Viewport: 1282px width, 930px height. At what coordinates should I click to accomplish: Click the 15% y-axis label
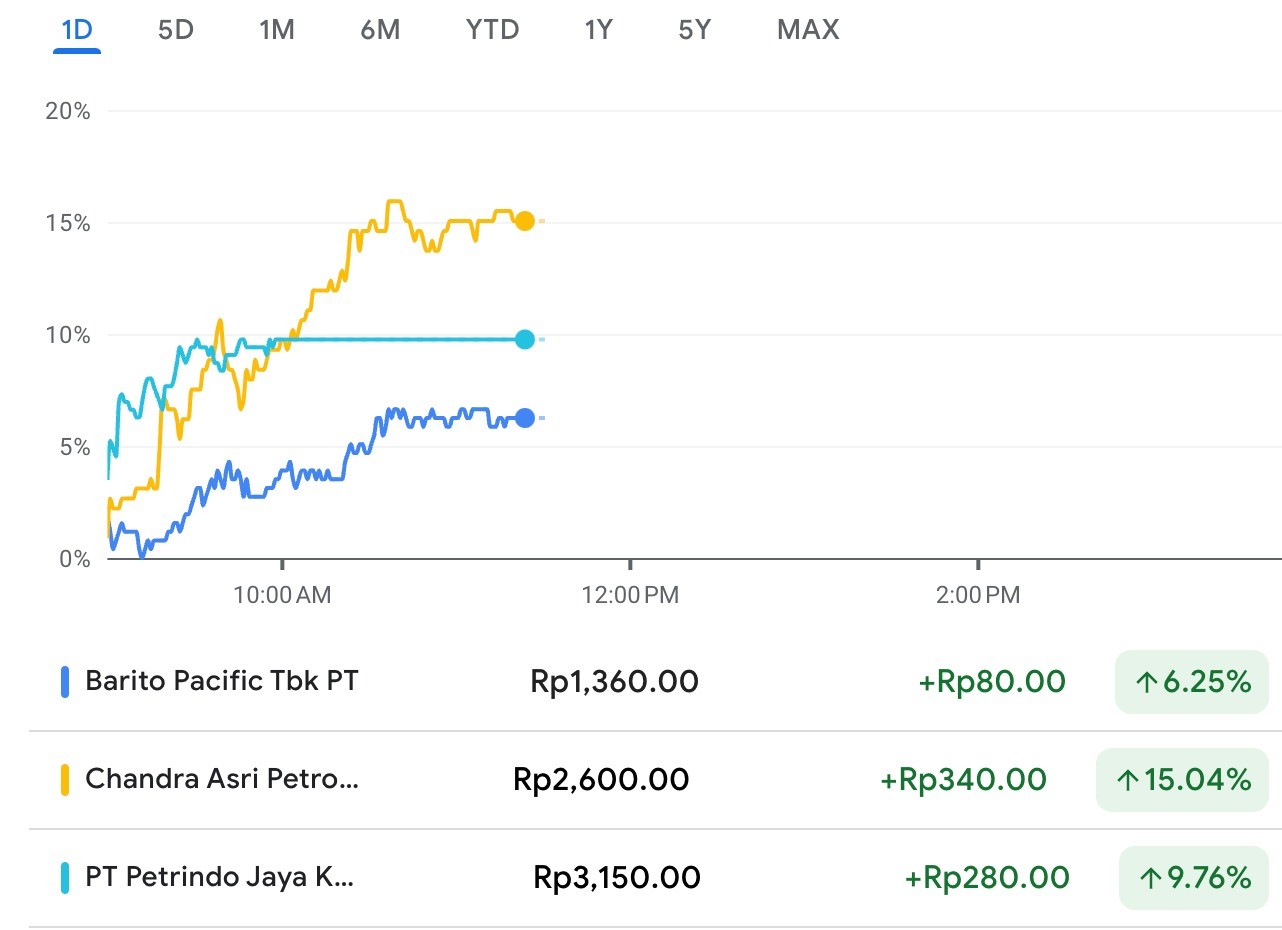coord(68,223)
